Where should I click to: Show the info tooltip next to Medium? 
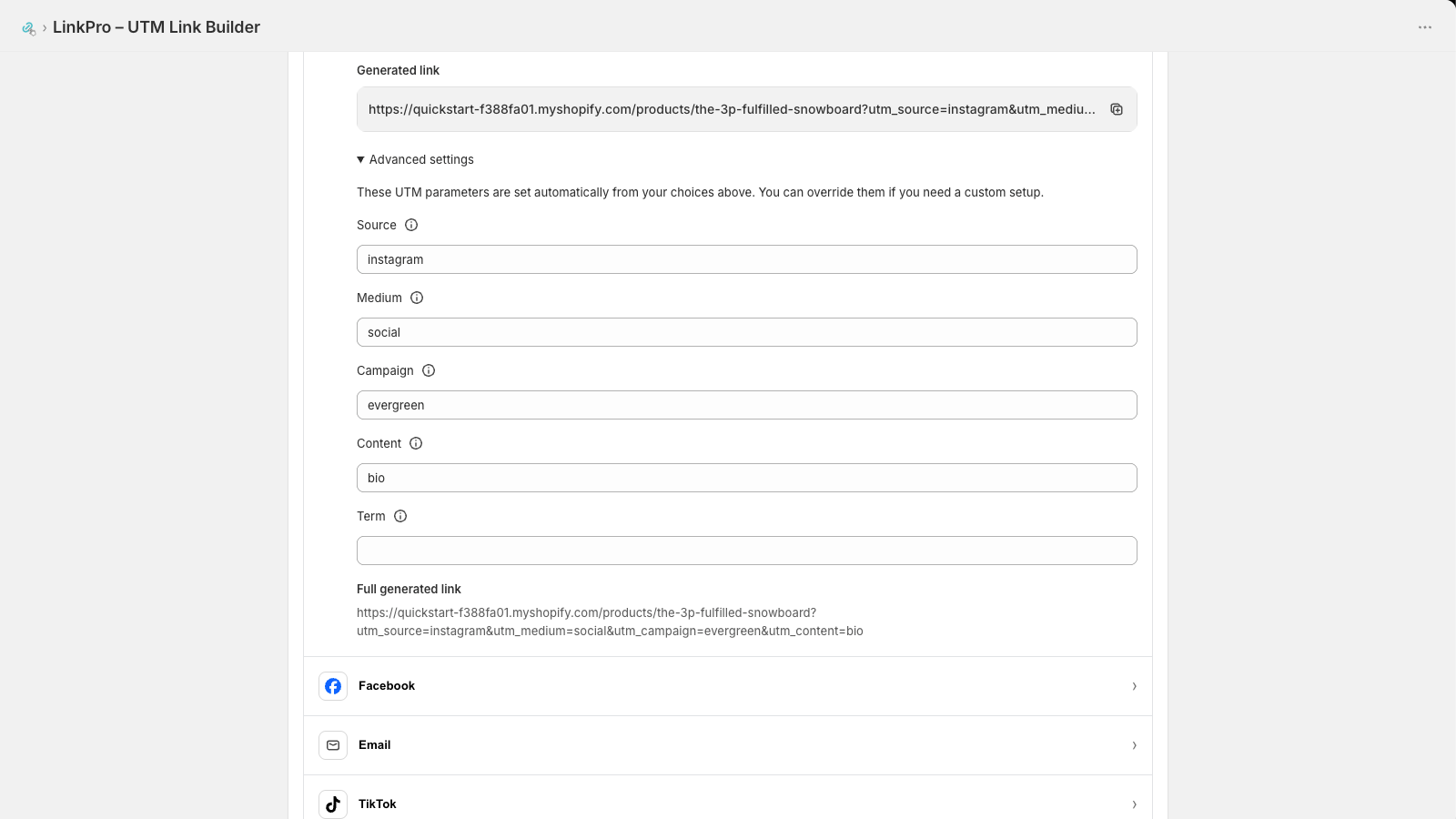coord(417,298)
